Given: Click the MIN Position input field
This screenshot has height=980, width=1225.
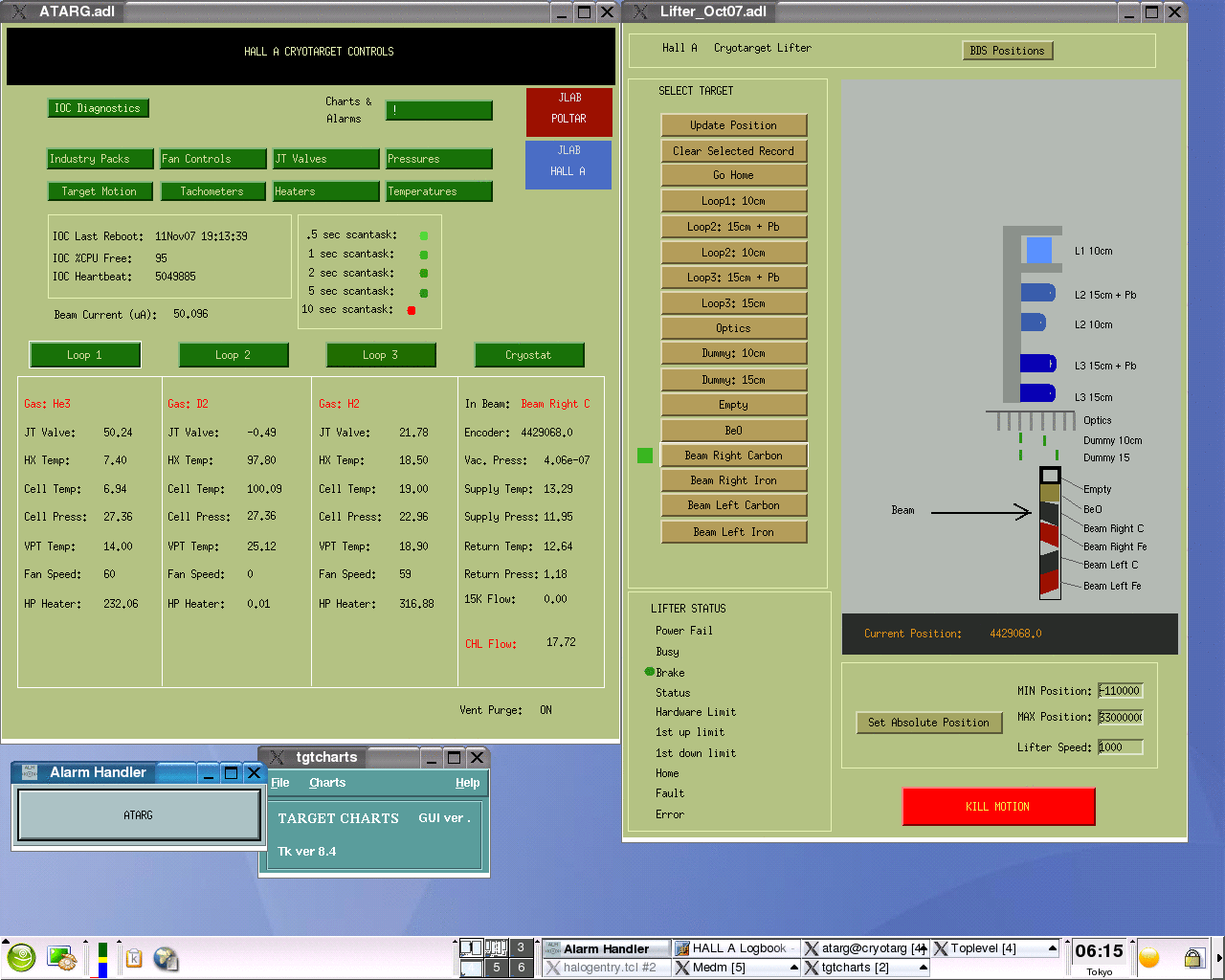Looking at the screenshot, I should click(1121, 691).
